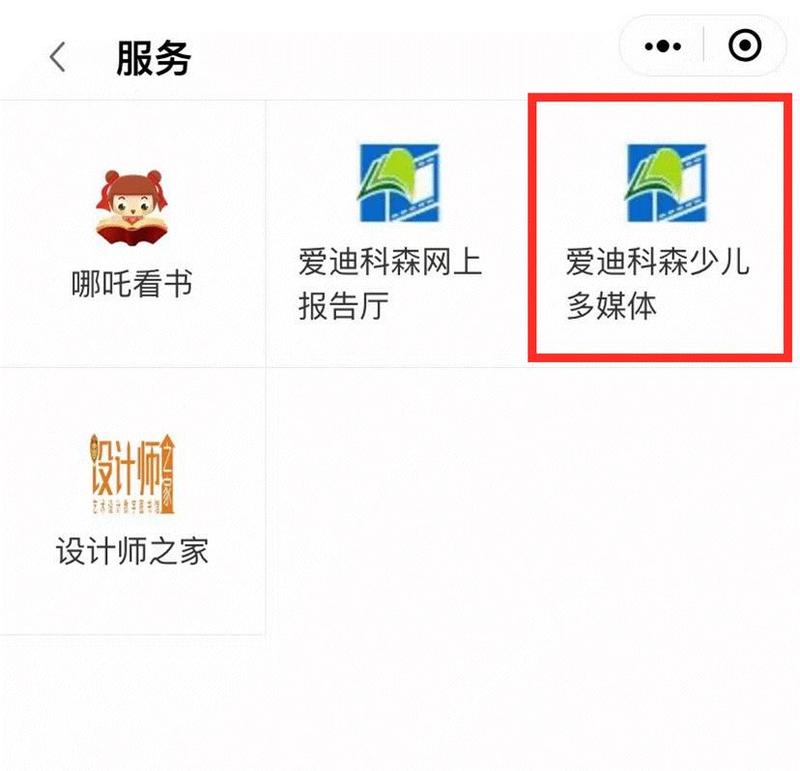Open the 设计师之家 service tile
This screenshot has width=800, height=771.
133,501
